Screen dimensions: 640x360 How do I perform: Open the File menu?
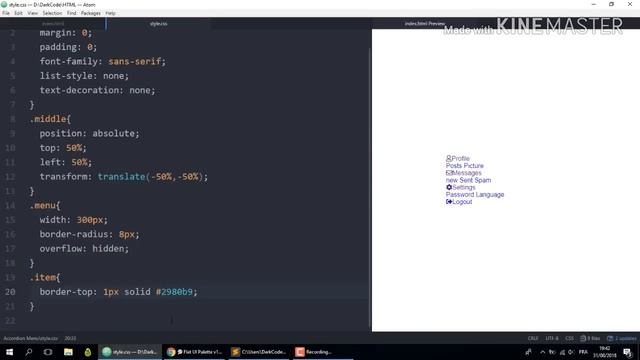tap(6, 13)
